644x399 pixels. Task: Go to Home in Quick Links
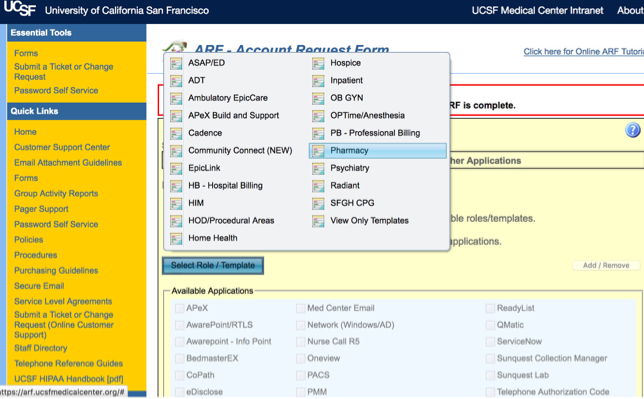25,132
